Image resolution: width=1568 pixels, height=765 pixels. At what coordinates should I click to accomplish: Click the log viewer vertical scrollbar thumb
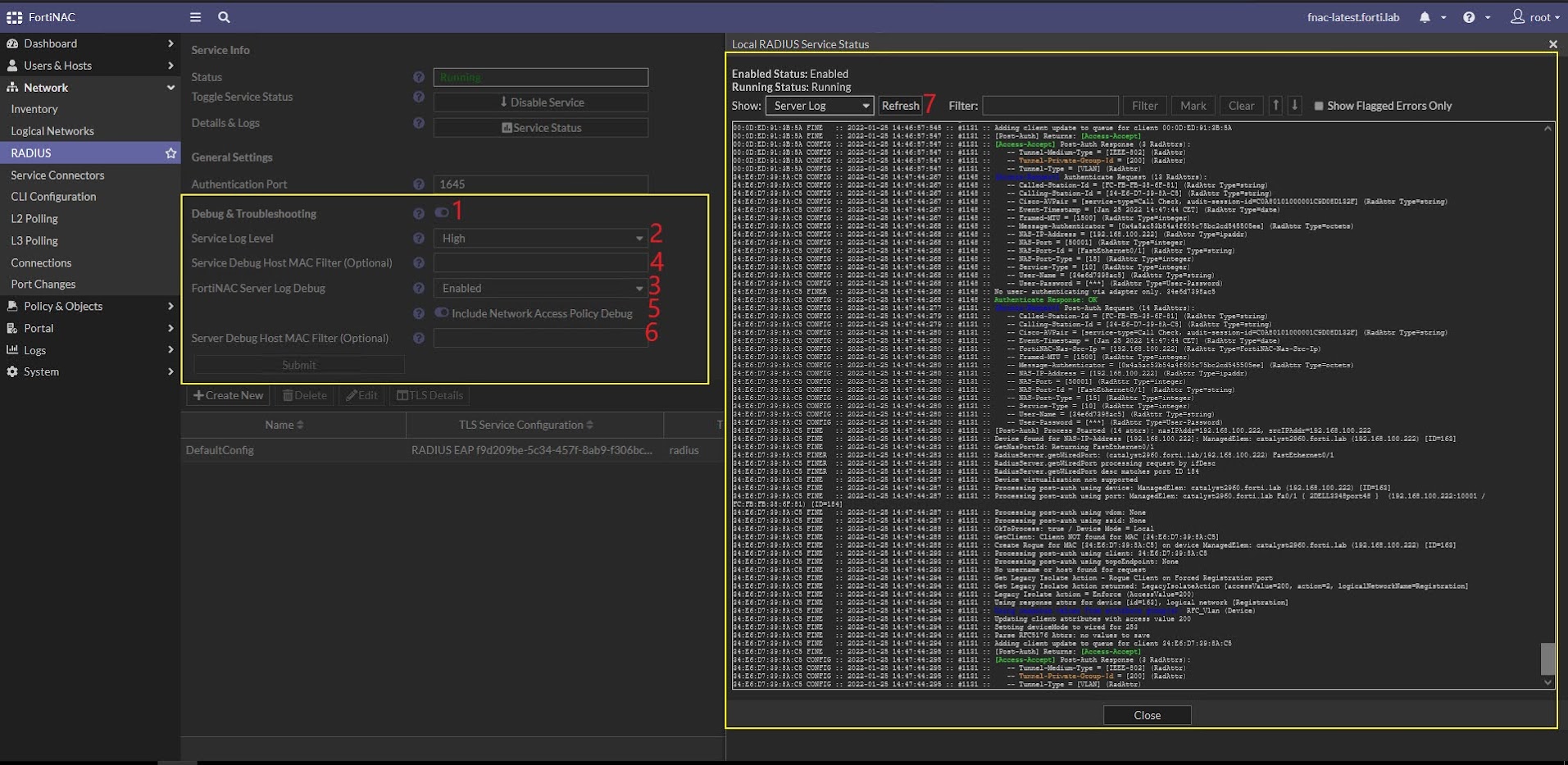coord(1548,658)
